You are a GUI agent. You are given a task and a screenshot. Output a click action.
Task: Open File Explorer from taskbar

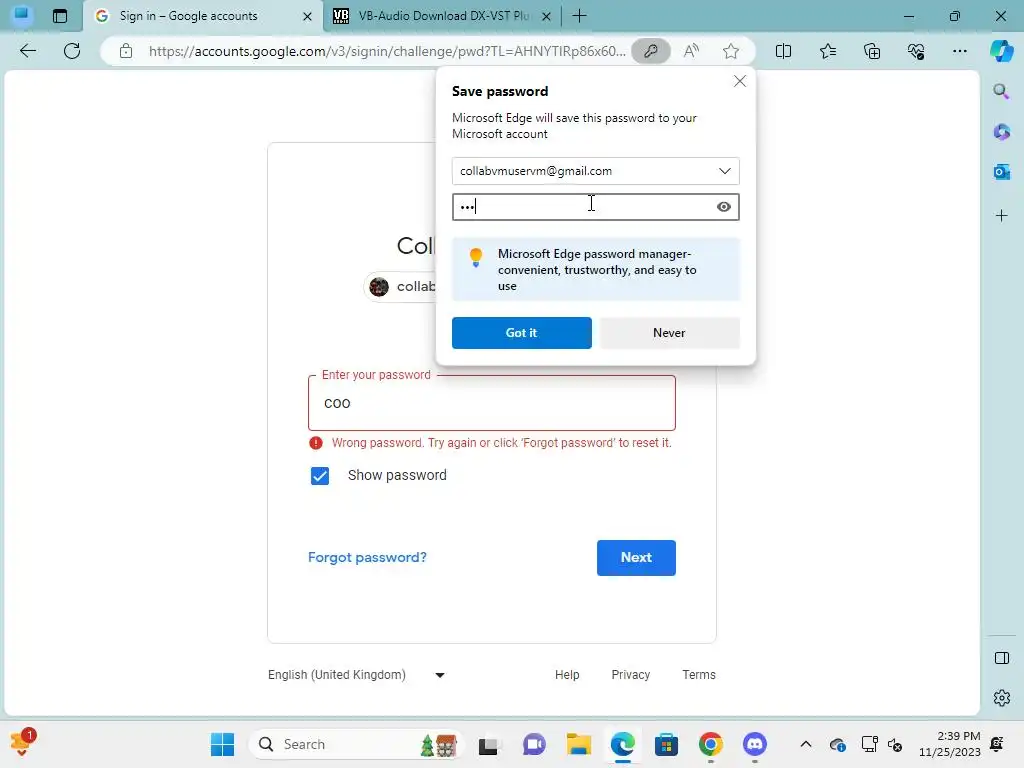point(579,744)
